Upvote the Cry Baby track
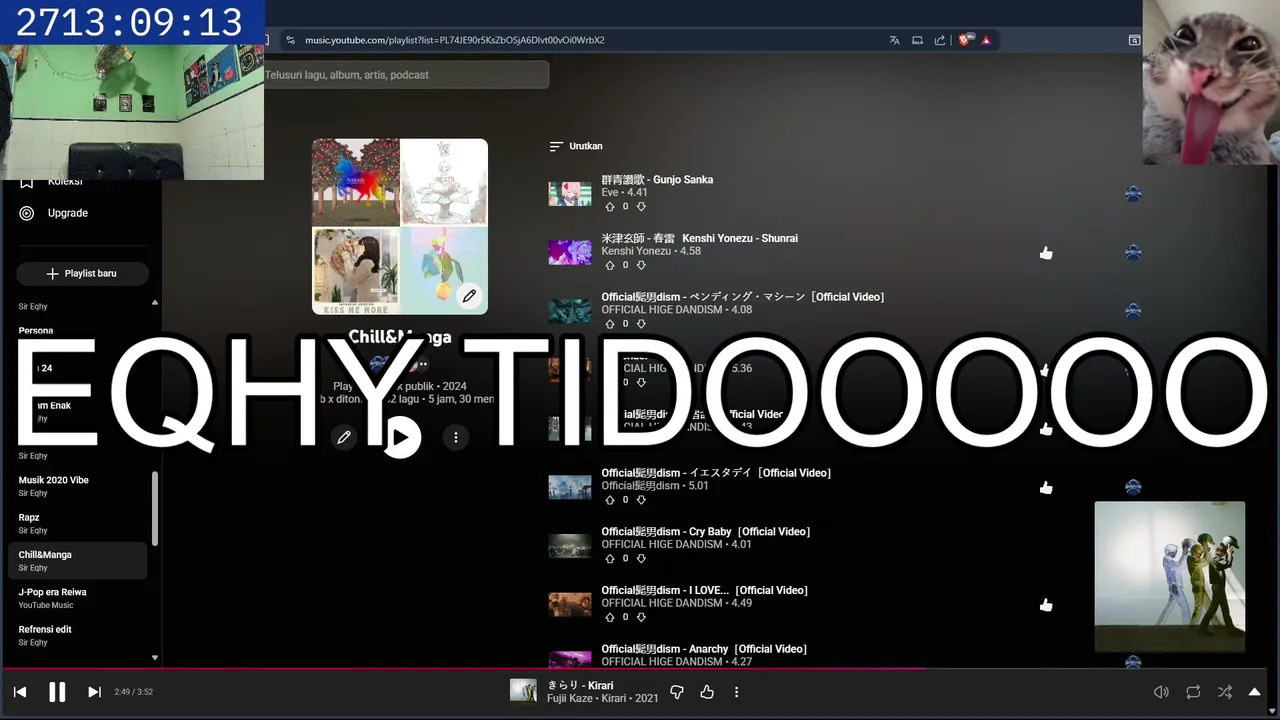Image resolution: width=1280 pixels, height=720 pixels. [x=610, y=559]
